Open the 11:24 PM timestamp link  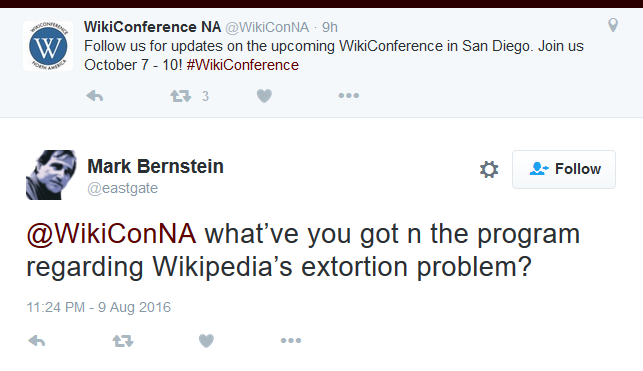click(99, 307)
